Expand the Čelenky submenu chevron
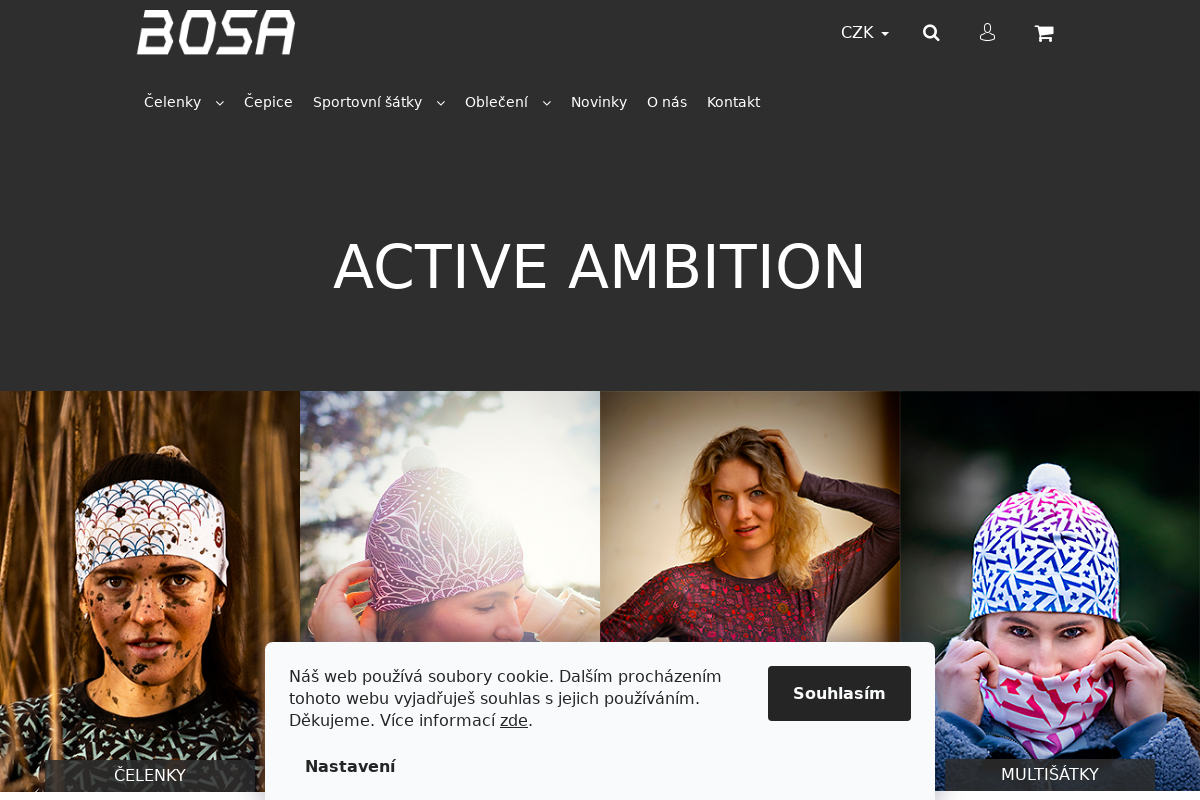 (220, 103)
